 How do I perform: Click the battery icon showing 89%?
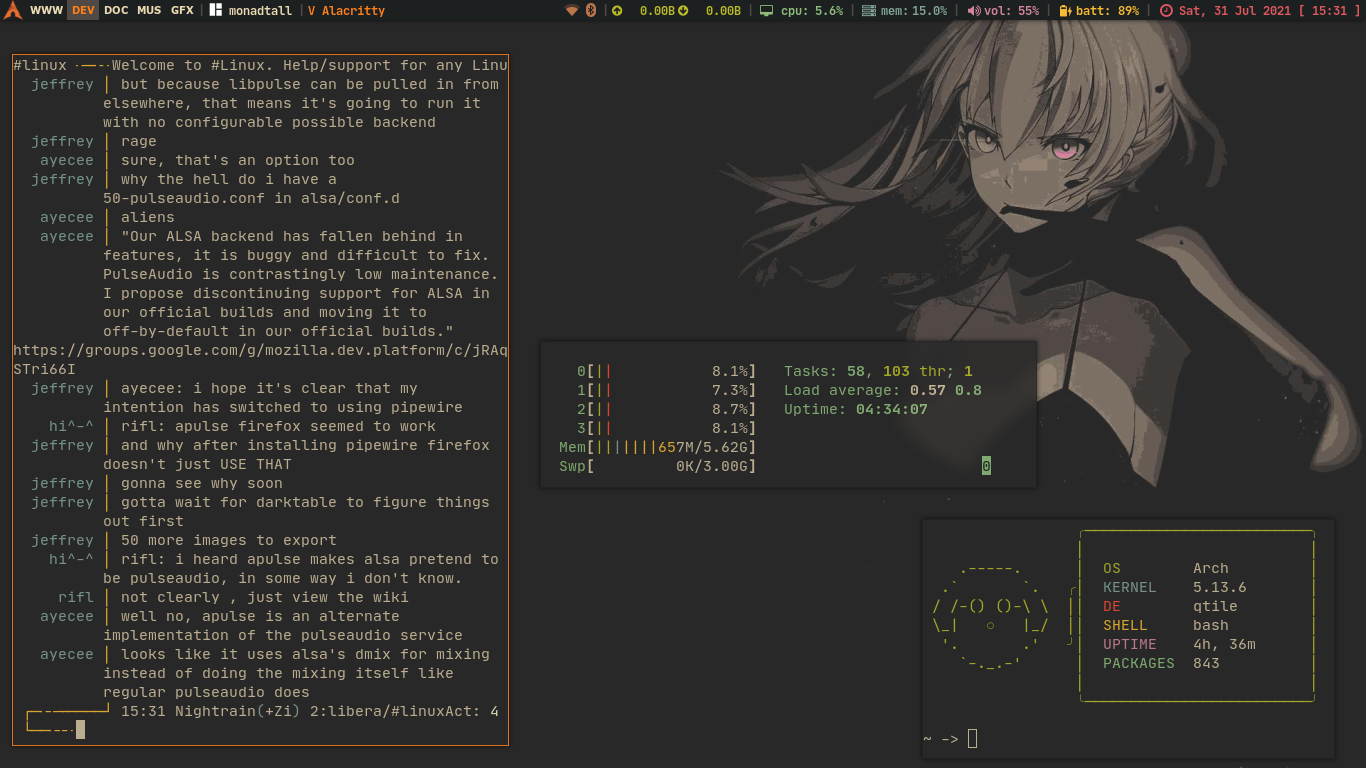coord(1065,10)
